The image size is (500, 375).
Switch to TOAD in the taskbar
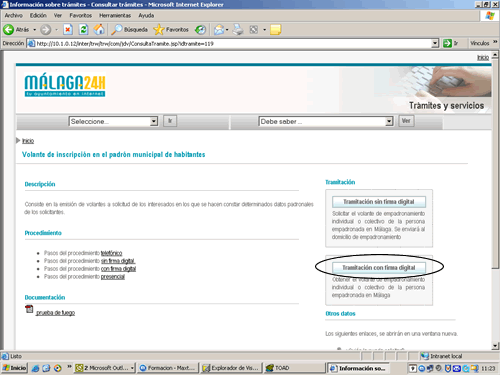[278, 368]
